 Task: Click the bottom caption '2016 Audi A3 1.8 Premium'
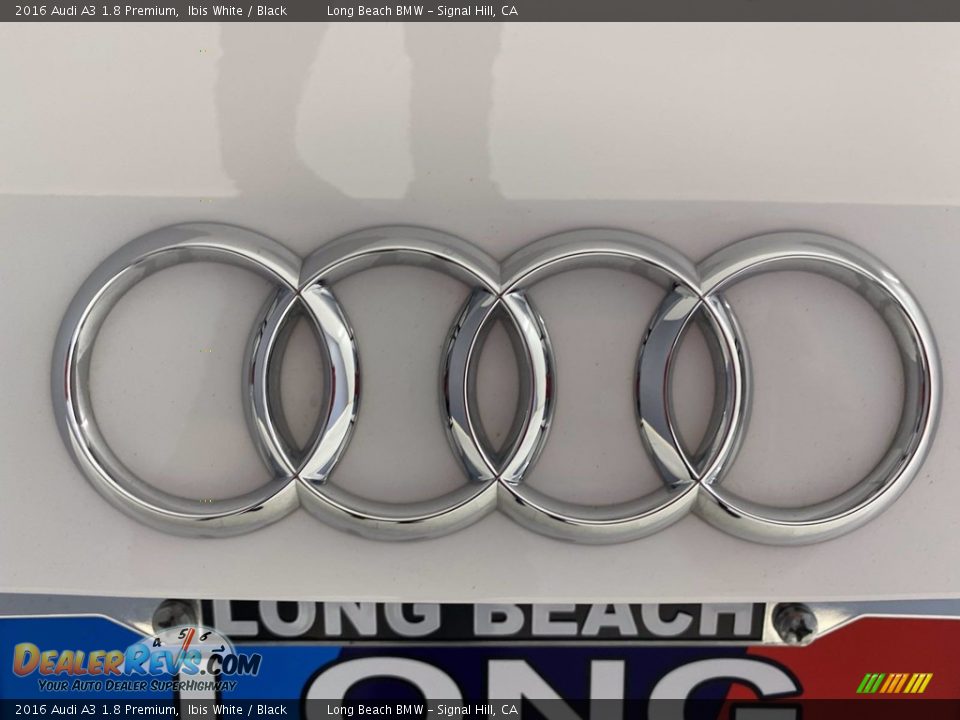coord(96,710)
